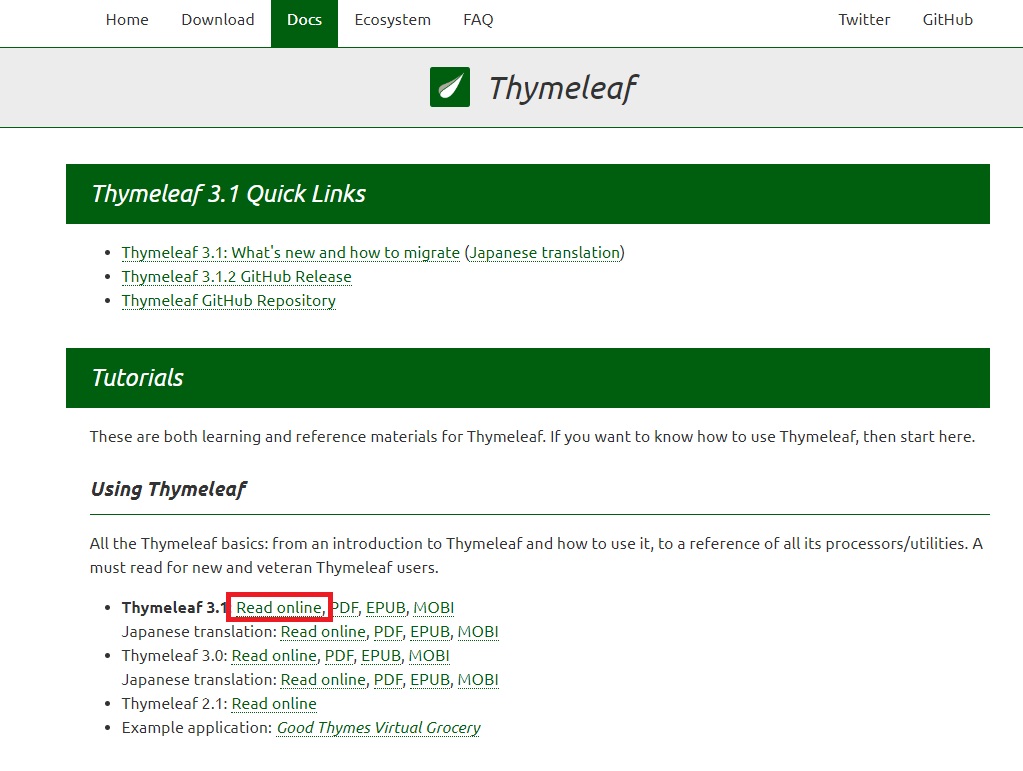The width and height of the screenshot is (1023, 771).
Task: Read Thymeleaf 3.0 tutorial online
Action: (274, 656)
